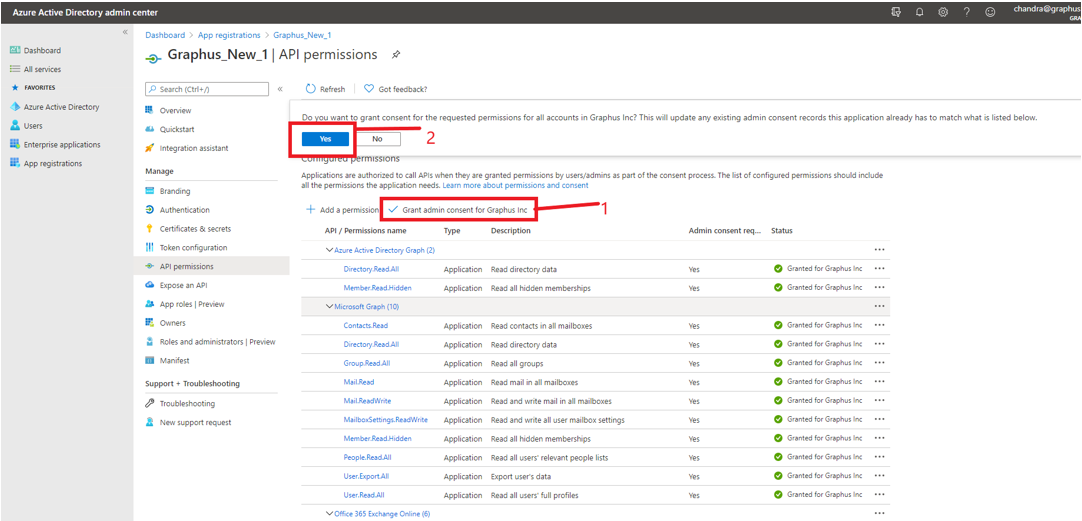1082x521 pixels.
Task: Open the MailboxSettings.ReadWrite permission
Action: coord(386,420)
